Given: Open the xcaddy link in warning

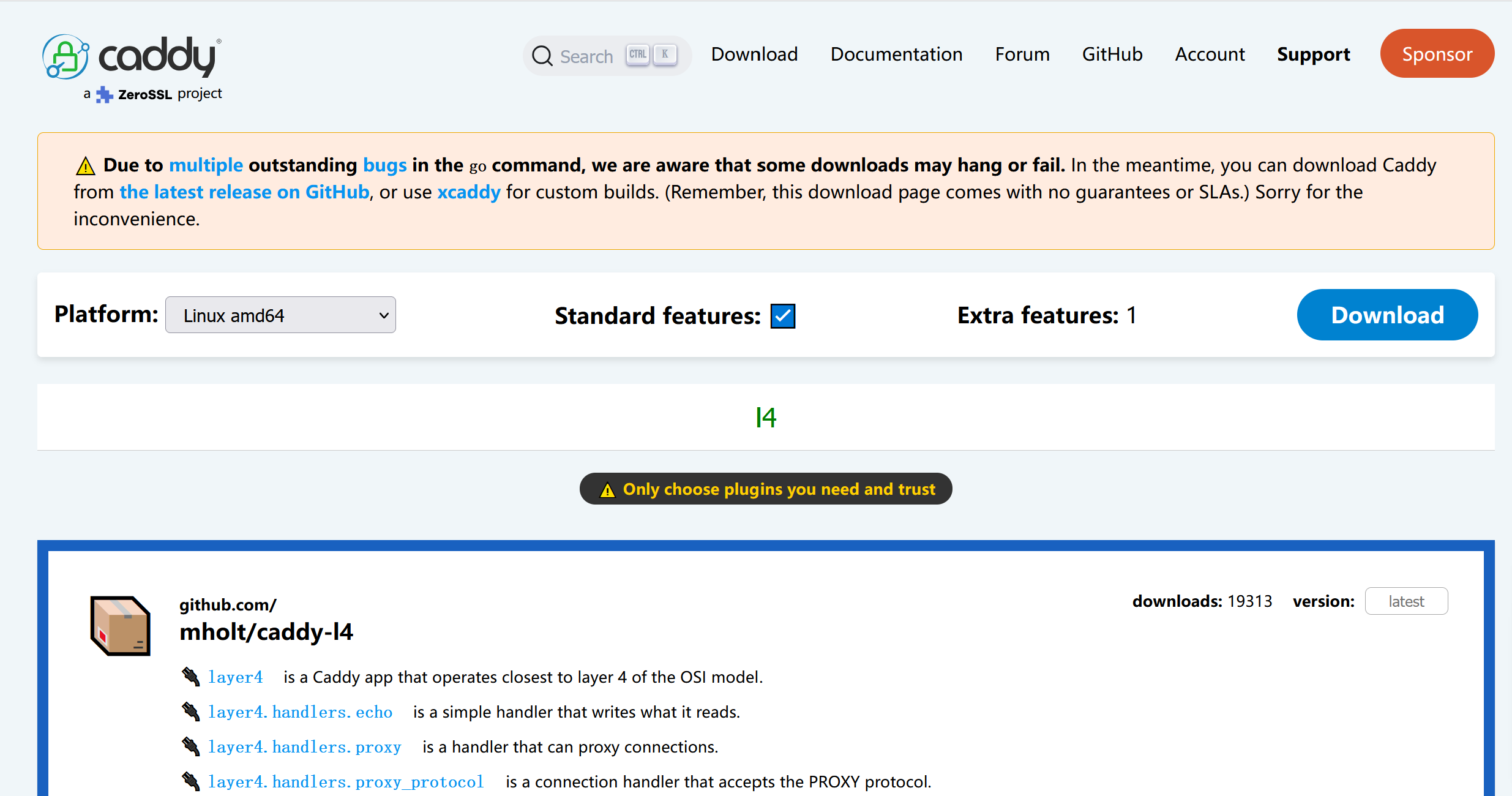Looking at the screenshot, I should point(468,192).
